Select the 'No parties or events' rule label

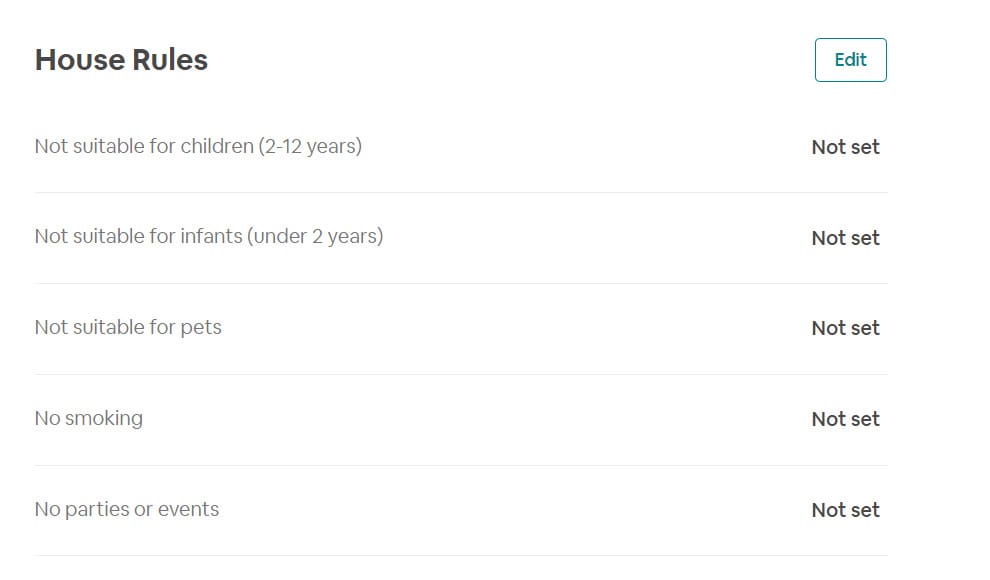[126, 509]
